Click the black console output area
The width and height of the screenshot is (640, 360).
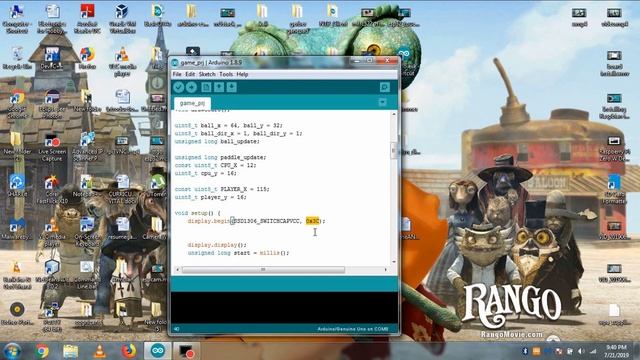pyautogui.click(x=284, y=308)
